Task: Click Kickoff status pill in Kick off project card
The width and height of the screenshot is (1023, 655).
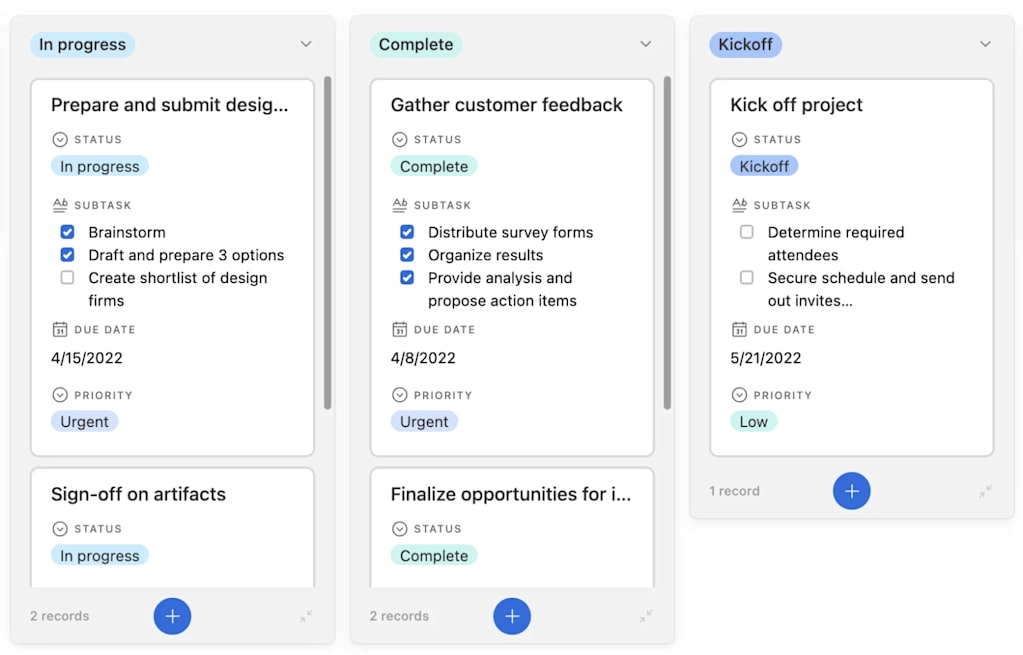Action: (x=764, y=166)
